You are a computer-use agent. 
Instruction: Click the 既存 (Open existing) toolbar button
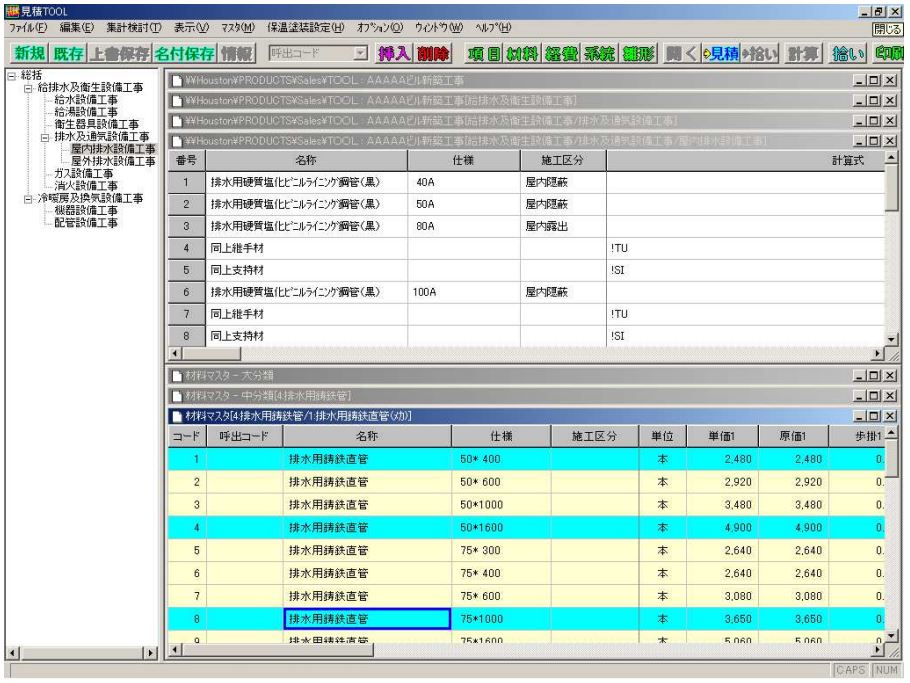tap(70, 52)
